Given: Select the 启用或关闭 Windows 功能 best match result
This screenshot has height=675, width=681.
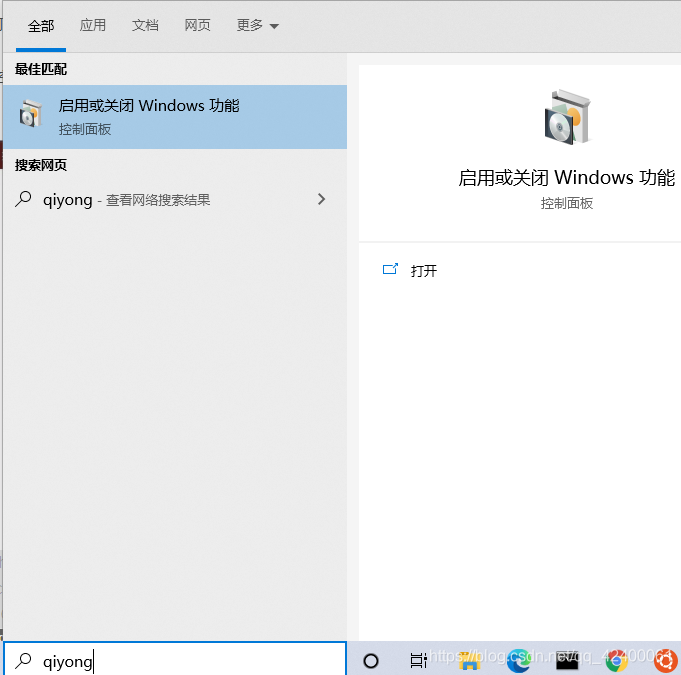Looking at the screenshot, I should pyautogui.click(x=175, y=117).
